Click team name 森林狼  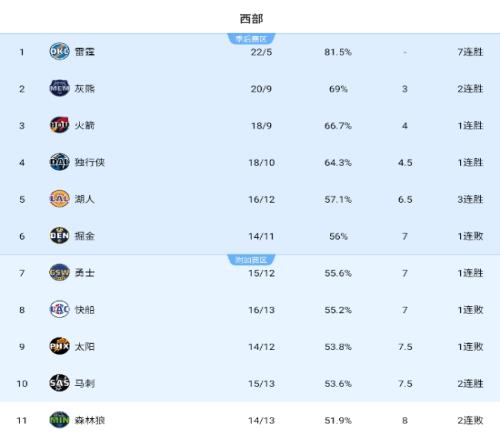90,420
